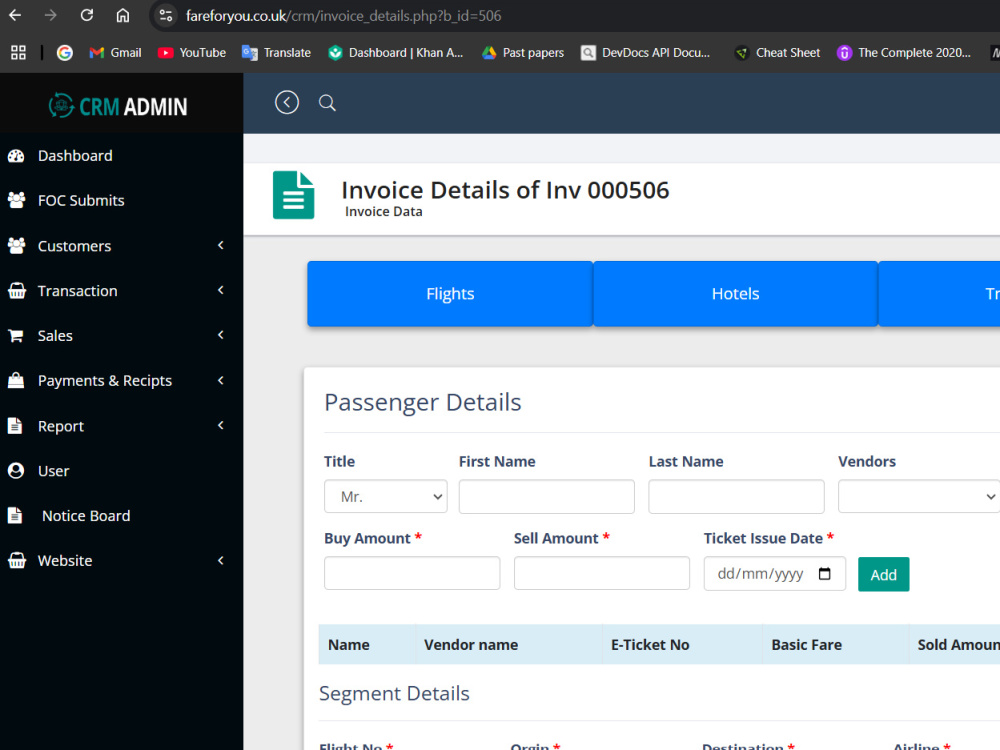Reload the page with the refresh icon
The image size is (1000, 750).
[x=87, y=15]
